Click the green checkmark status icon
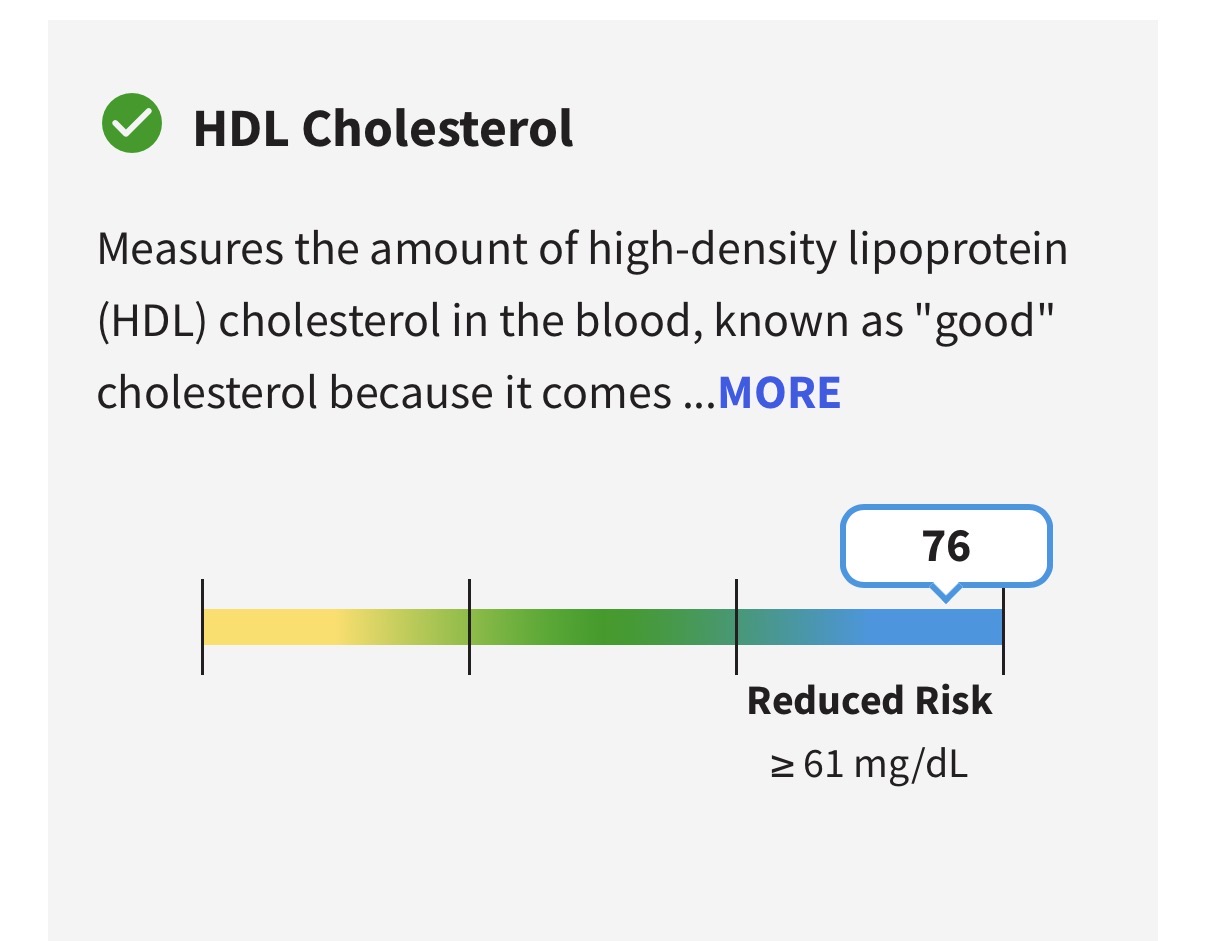The image size is (1206, 941). click(131, 124)
